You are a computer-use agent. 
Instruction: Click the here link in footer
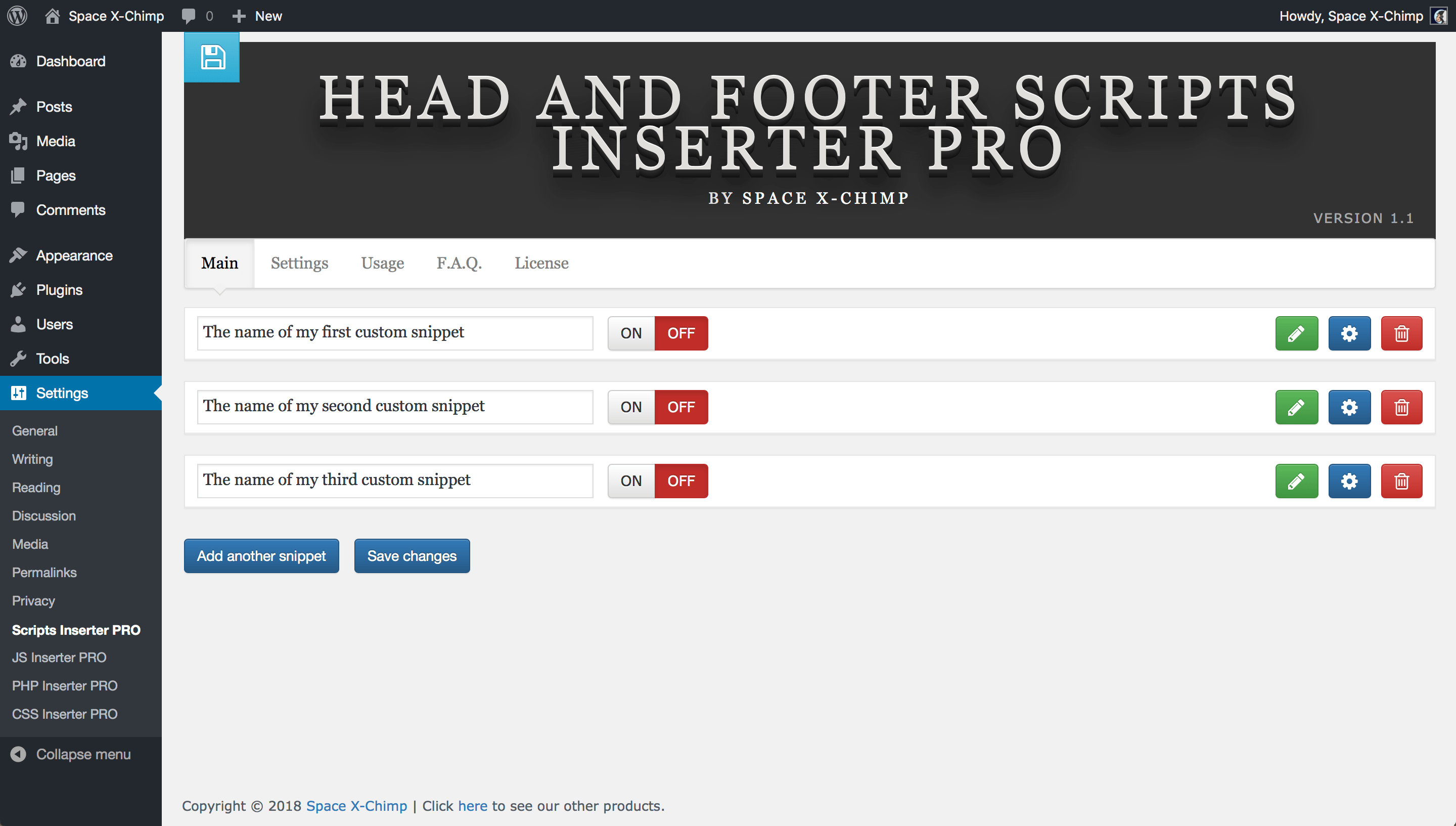(x=472, y=805)
